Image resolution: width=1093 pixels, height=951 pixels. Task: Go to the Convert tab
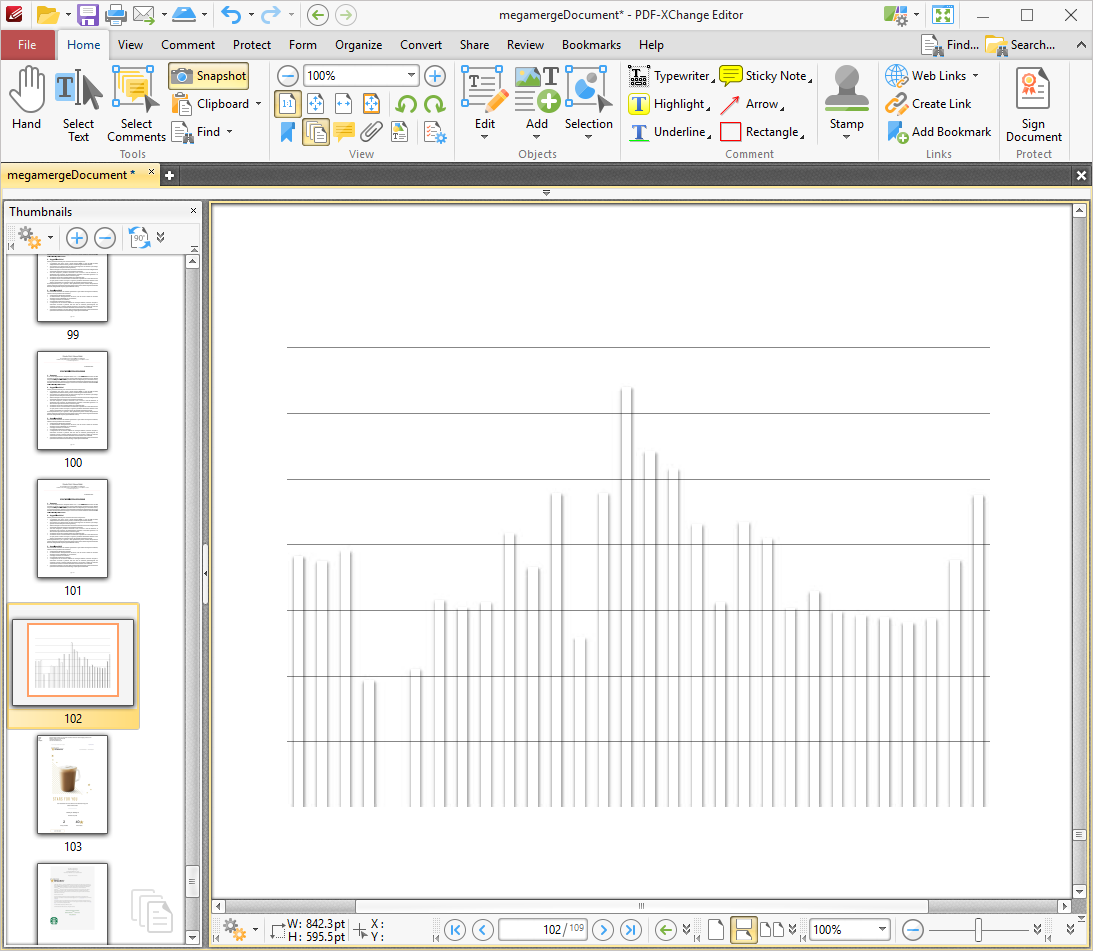tap(420, 45)
